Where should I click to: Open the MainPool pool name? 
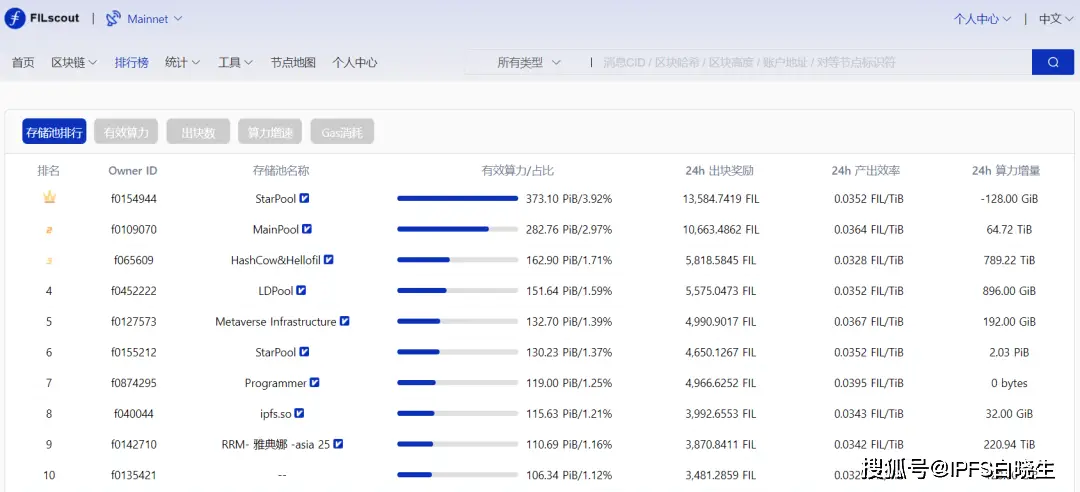point(276,229)
